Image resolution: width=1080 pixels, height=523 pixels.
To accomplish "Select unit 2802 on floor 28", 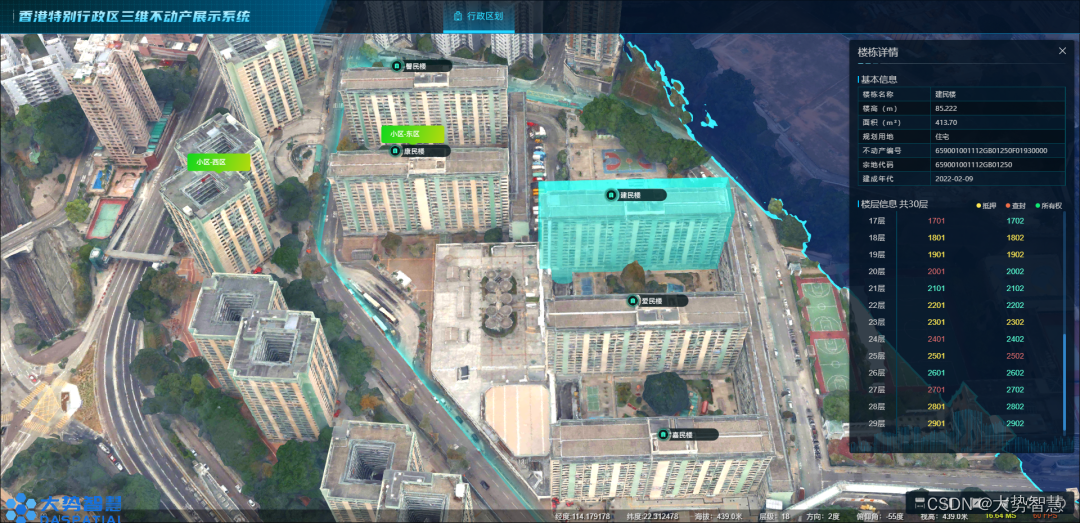I will tap(1015, 407).
